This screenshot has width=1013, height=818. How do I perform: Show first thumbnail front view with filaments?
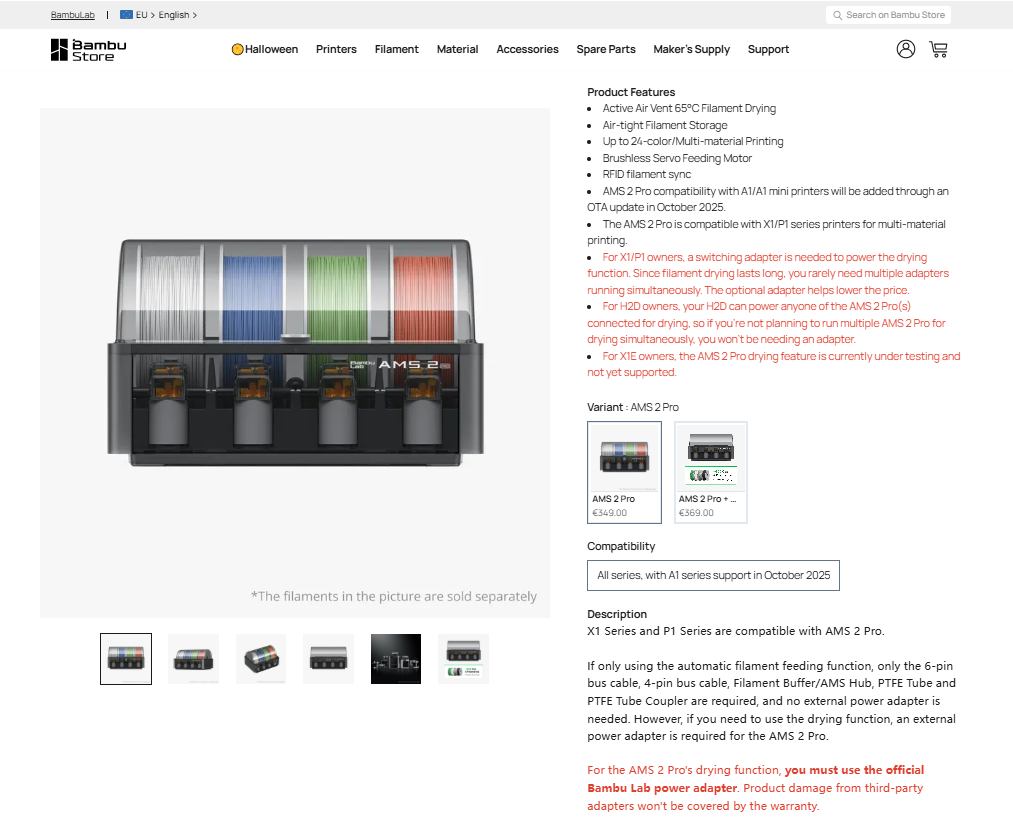click(126, 659)
